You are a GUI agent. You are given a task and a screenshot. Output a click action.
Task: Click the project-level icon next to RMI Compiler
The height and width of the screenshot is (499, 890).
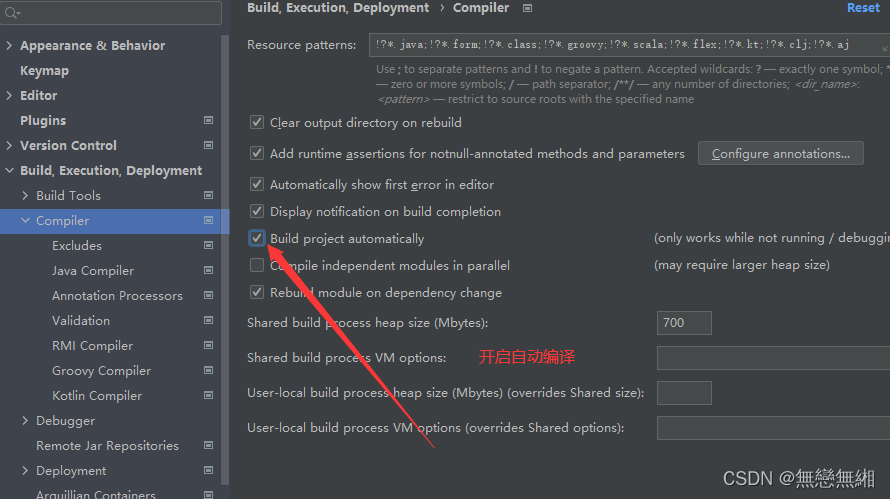click(x=208, y=345)
